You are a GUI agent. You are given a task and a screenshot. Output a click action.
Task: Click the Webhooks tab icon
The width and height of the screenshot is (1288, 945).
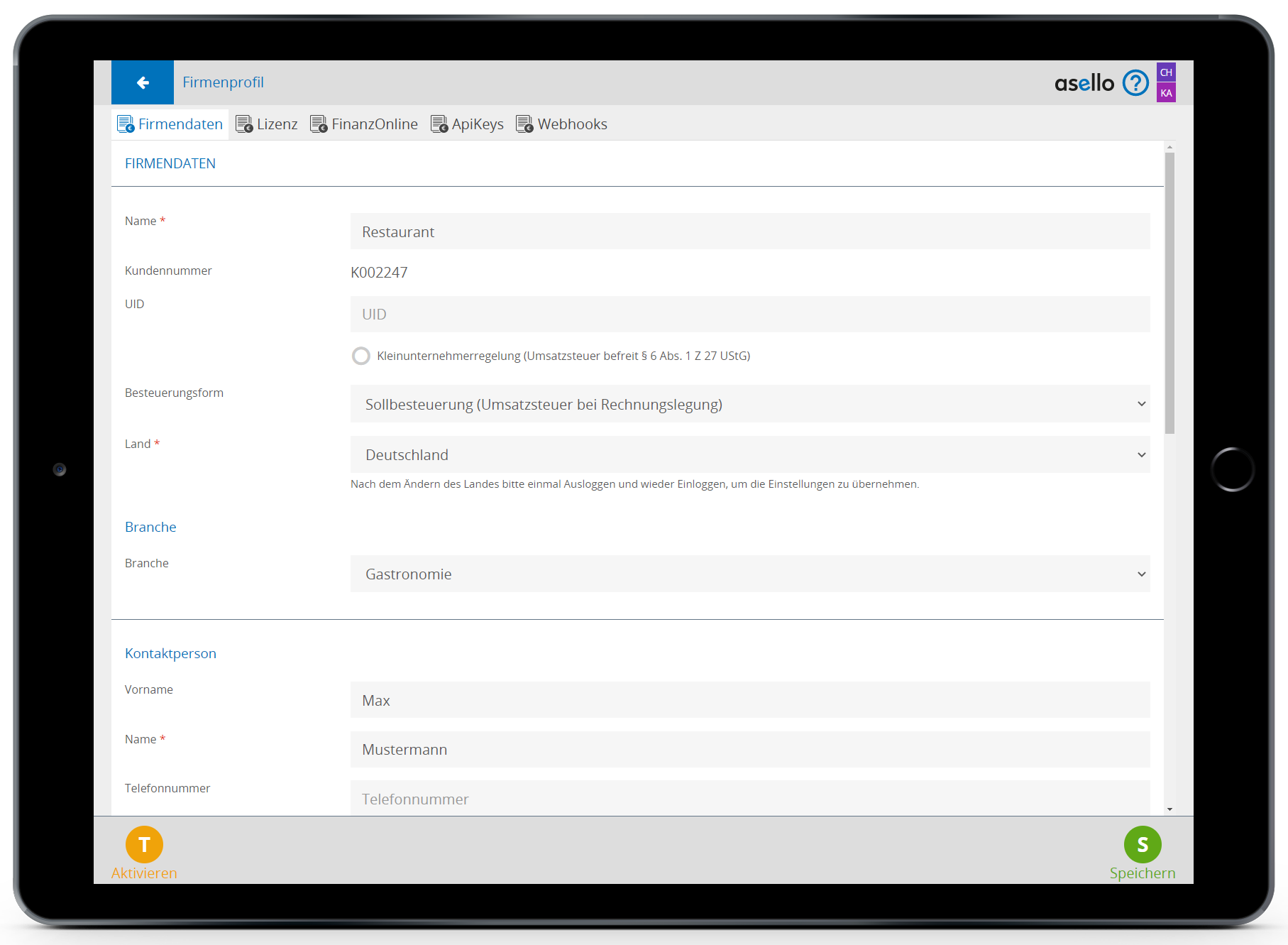(524, 124)
